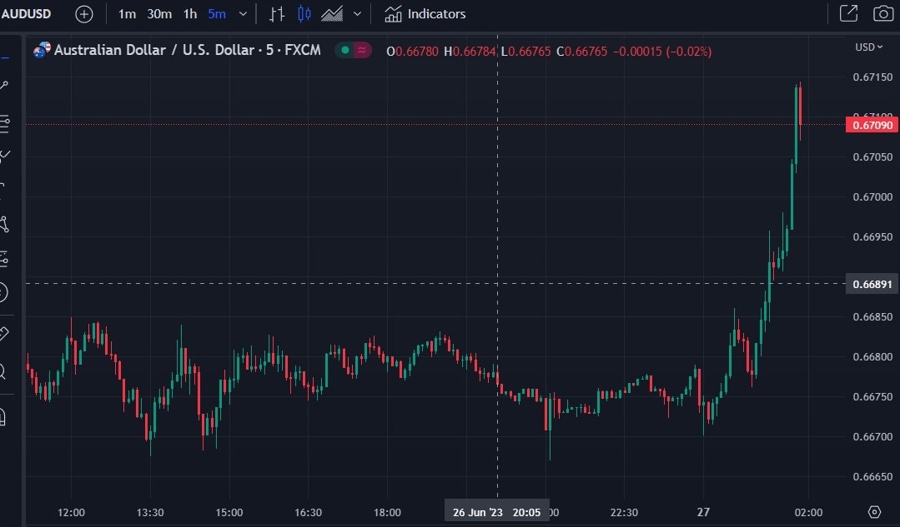Toggle the green market status indicator

point(344,49)
